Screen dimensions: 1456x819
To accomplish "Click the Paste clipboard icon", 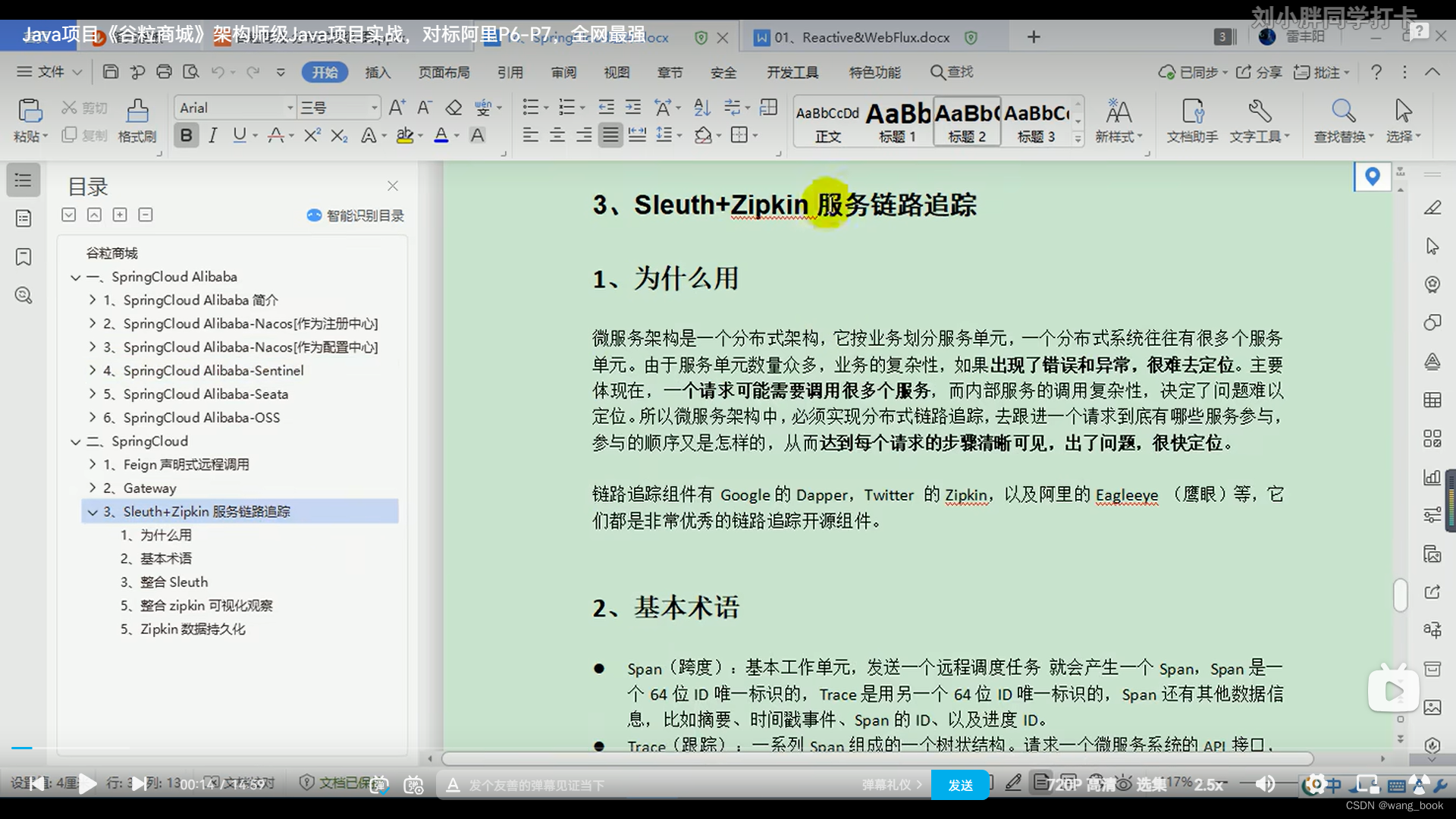I will pos(30,111).
